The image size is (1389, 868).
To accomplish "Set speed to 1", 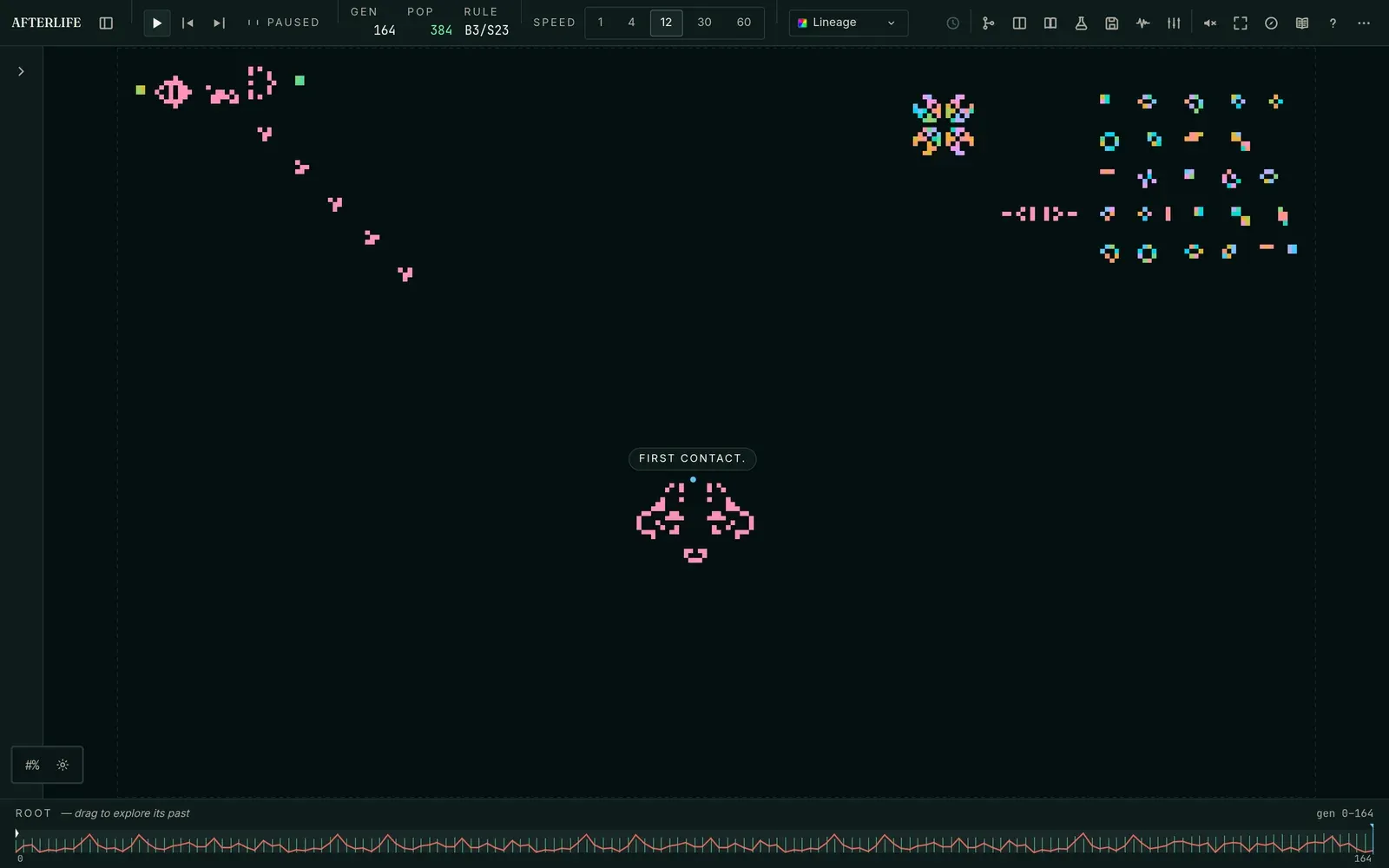I will (x=601, y=23).
